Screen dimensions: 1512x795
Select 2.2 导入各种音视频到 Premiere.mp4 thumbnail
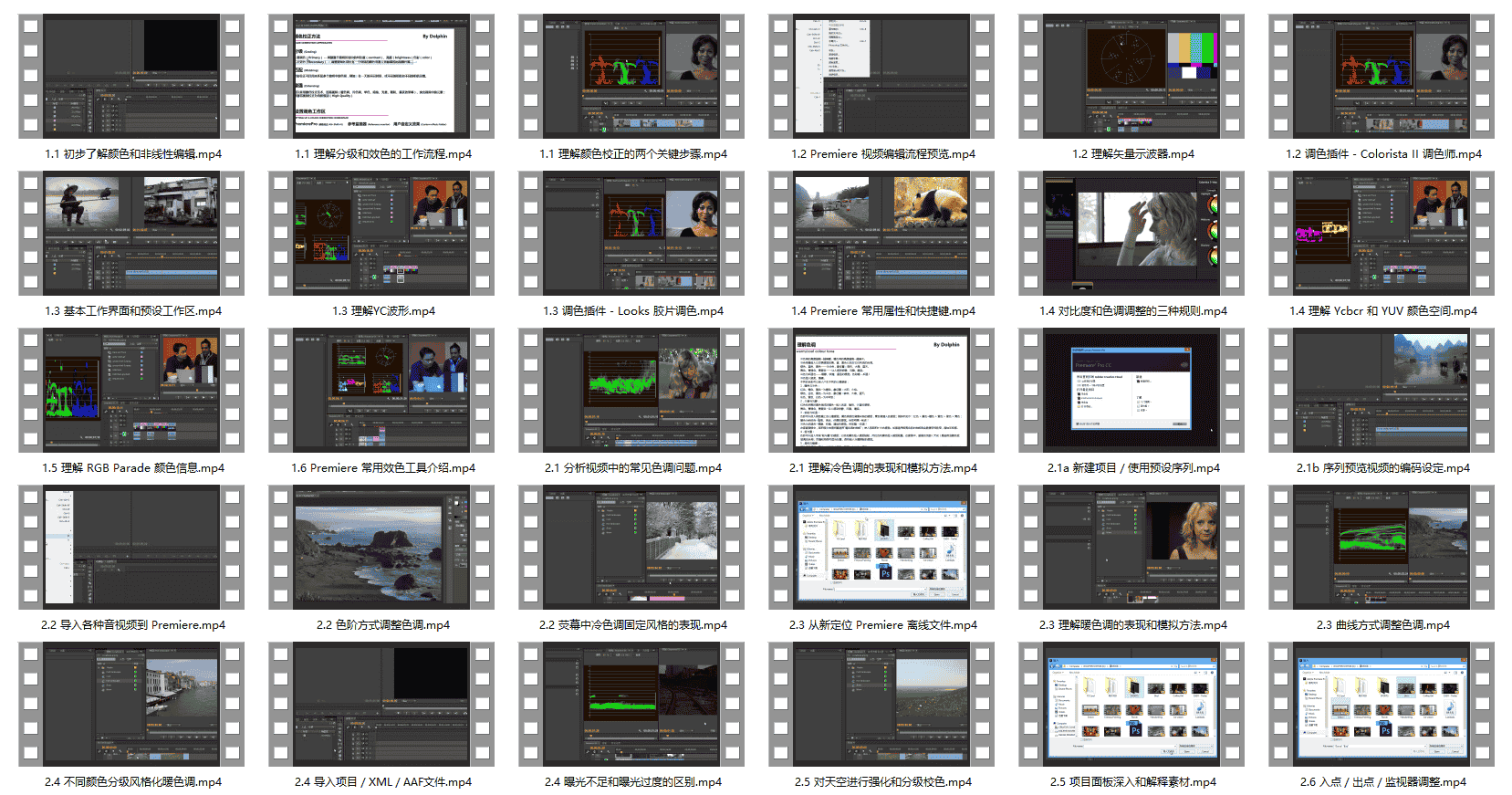coord(131,547)
